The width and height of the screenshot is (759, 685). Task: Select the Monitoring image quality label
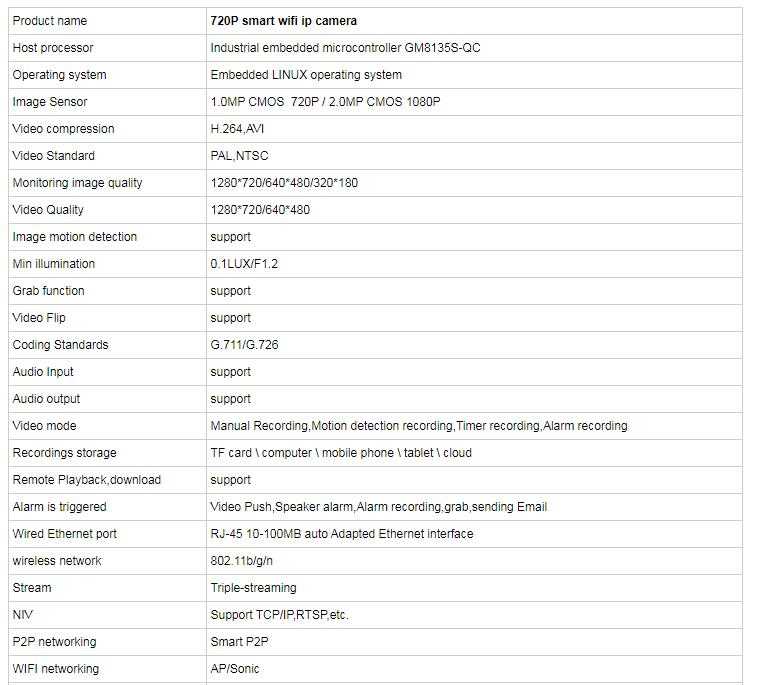click(x=77, y=183)
